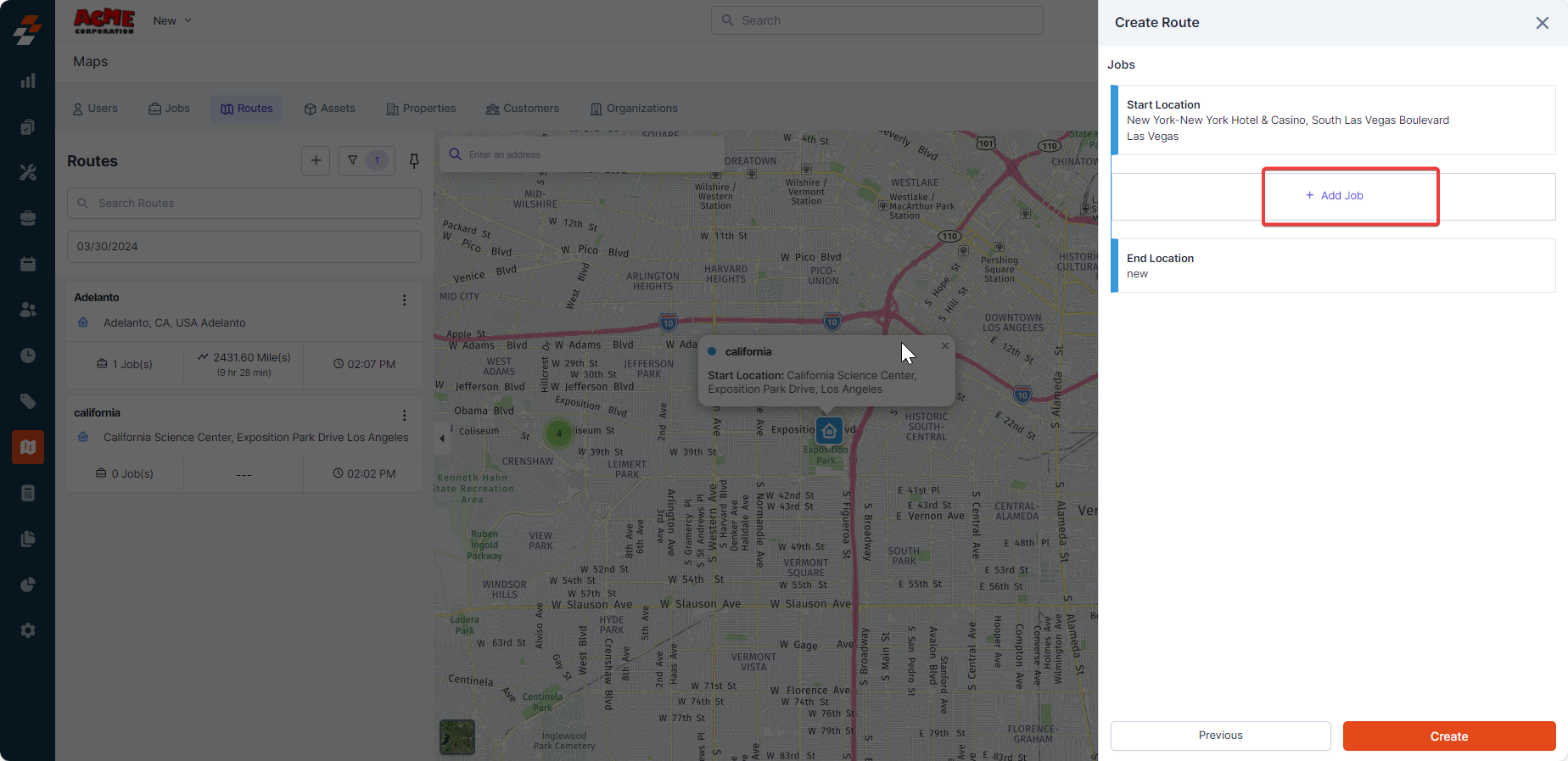The image size is (1568, 761).
Task: Click the Adelanto route title
Action: [97, 298]
